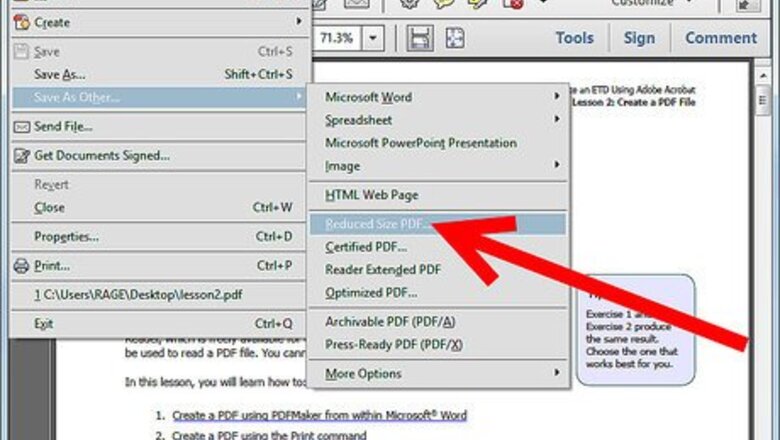Click the 71.3% zoom input field
The height and width of the screenshot is (440, 780).
click(x=336, y=38)
